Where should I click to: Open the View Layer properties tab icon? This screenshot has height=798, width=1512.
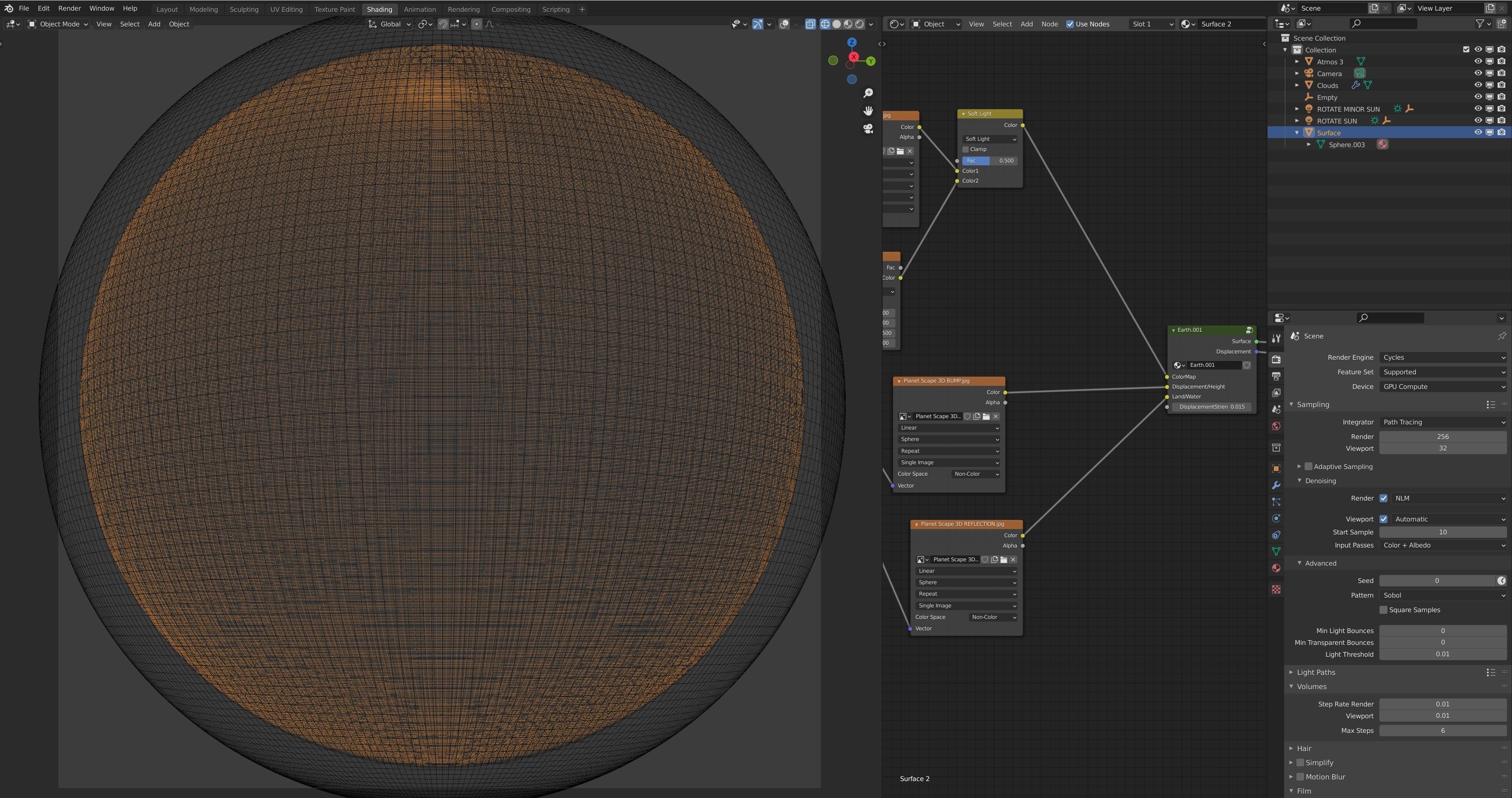click(1276, 392)
